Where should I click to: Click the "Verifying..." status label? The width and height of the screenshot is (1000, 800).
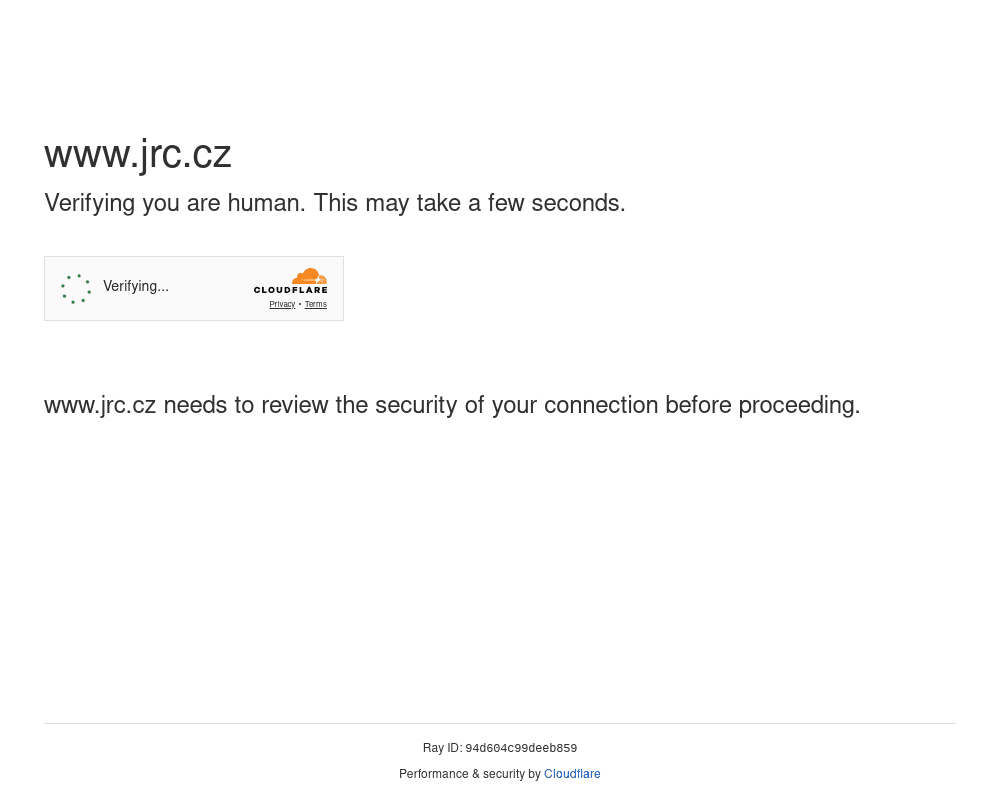(x=136, y=287)
